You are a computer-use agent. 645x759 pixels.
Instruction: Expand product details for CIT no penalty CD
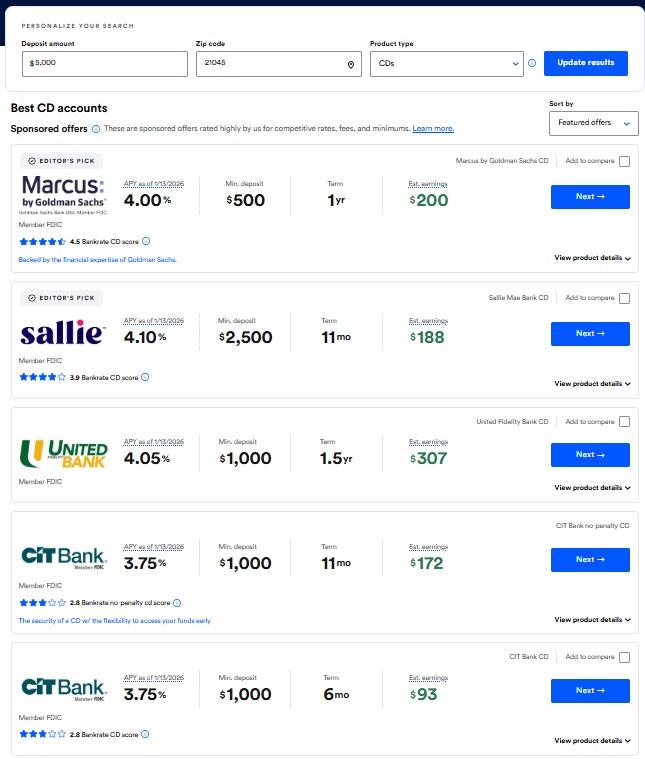coord(592,620)
